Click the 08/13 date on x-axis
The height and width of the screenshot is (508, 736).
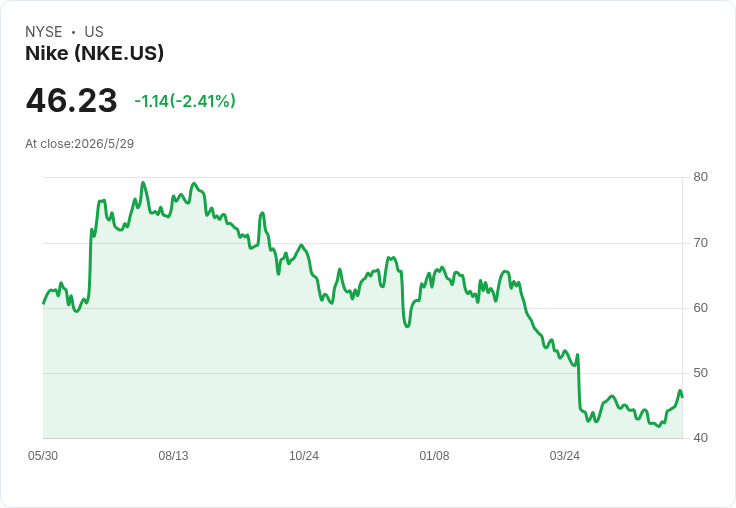coord(173,455)
